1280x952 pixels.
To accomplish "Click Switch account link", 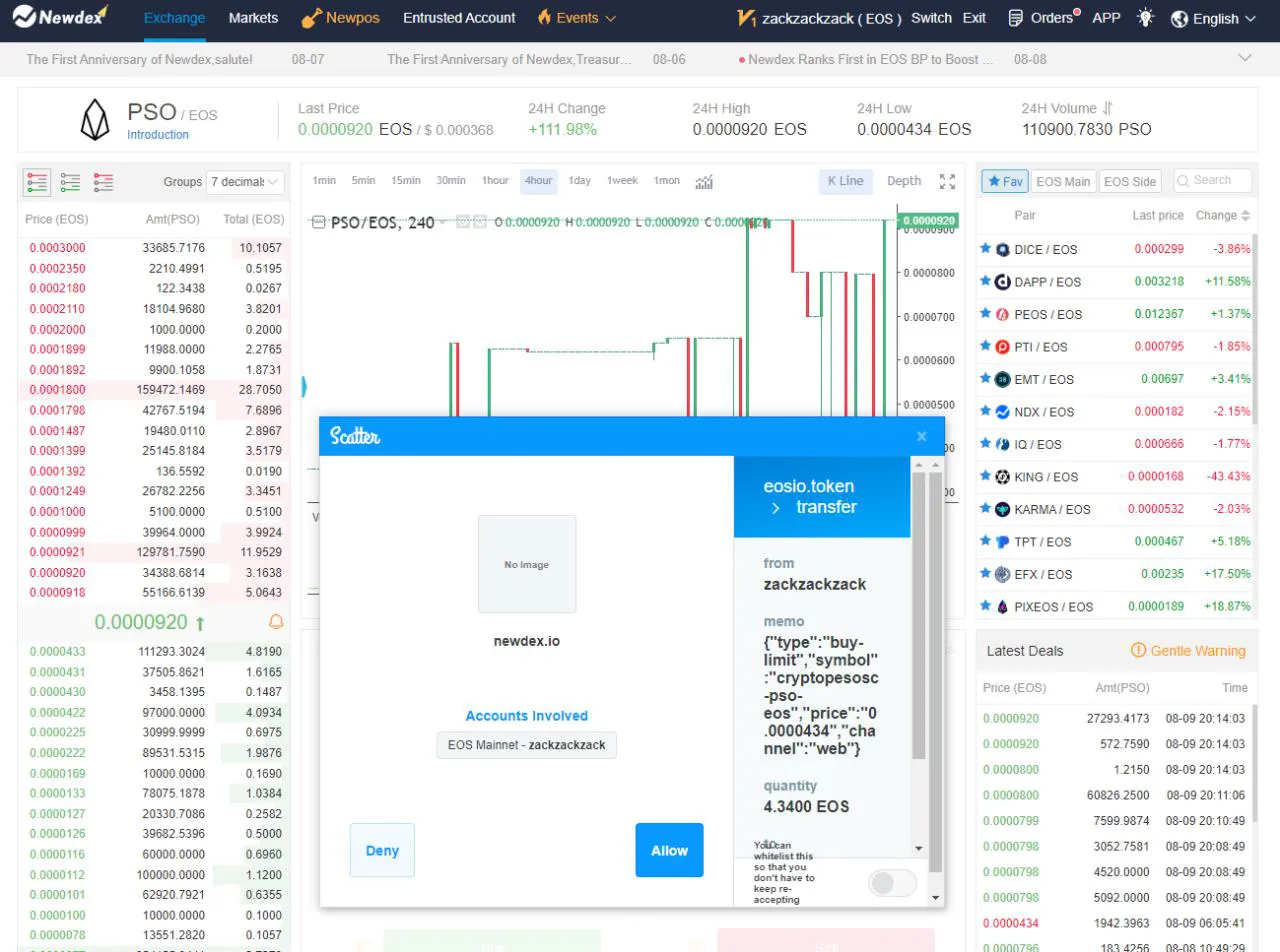I will 931,18.
